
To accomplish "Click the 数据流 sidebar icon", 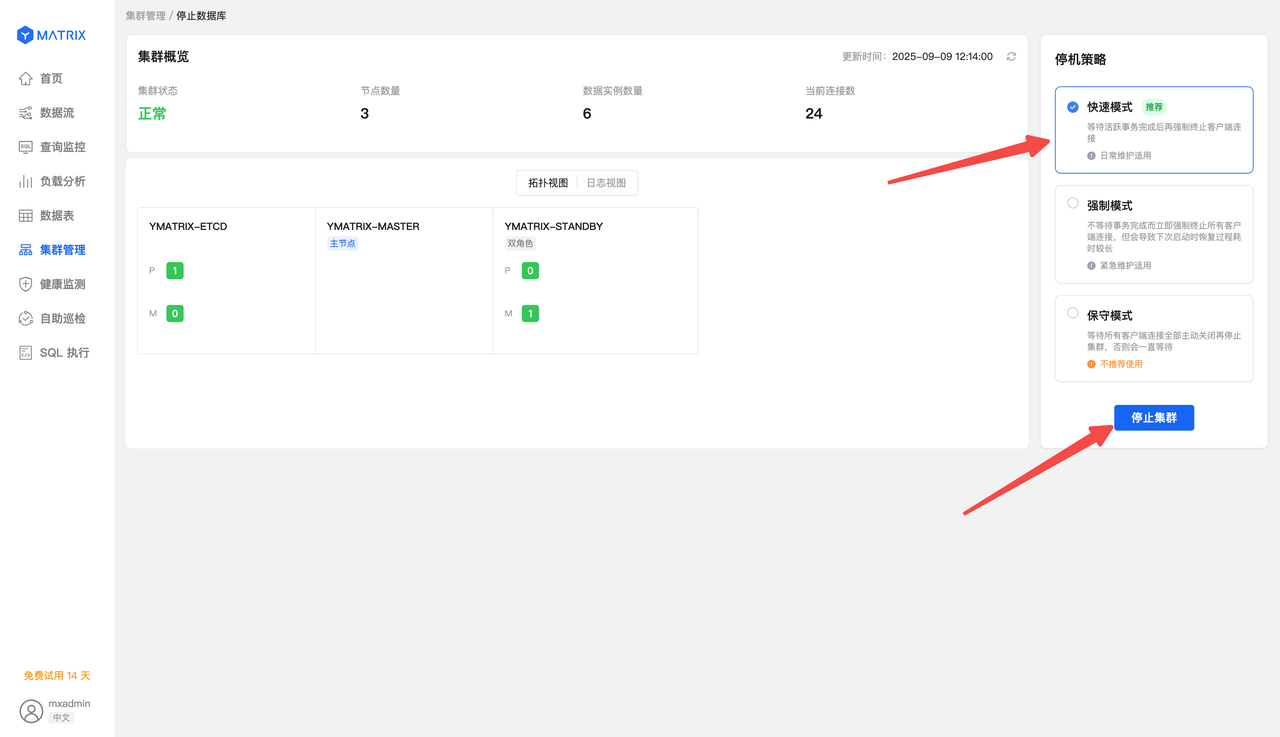I will pyautogui.click(x=26, y=113).
